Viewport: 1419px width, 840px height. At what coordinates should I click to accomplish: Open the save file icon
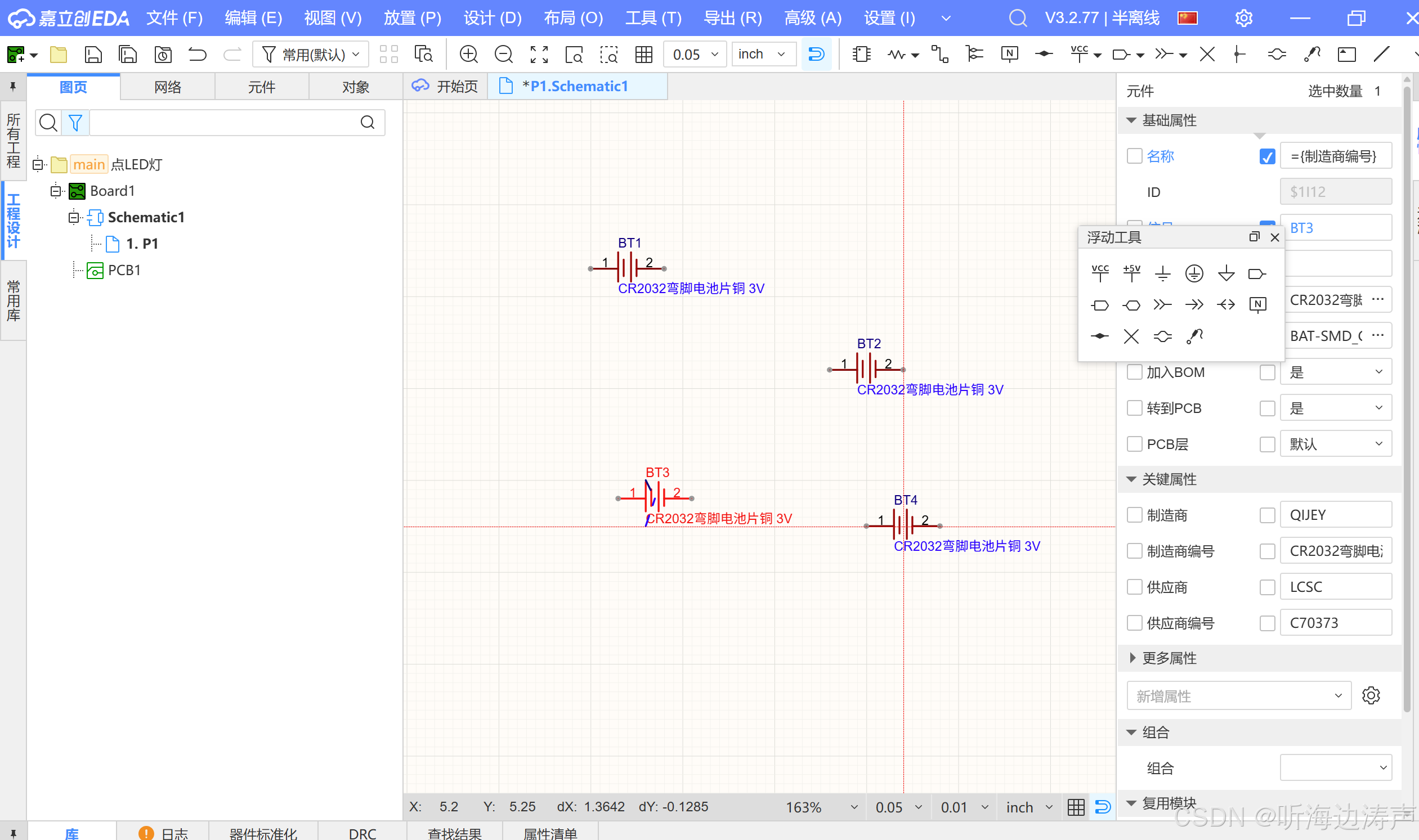(93, 55)
